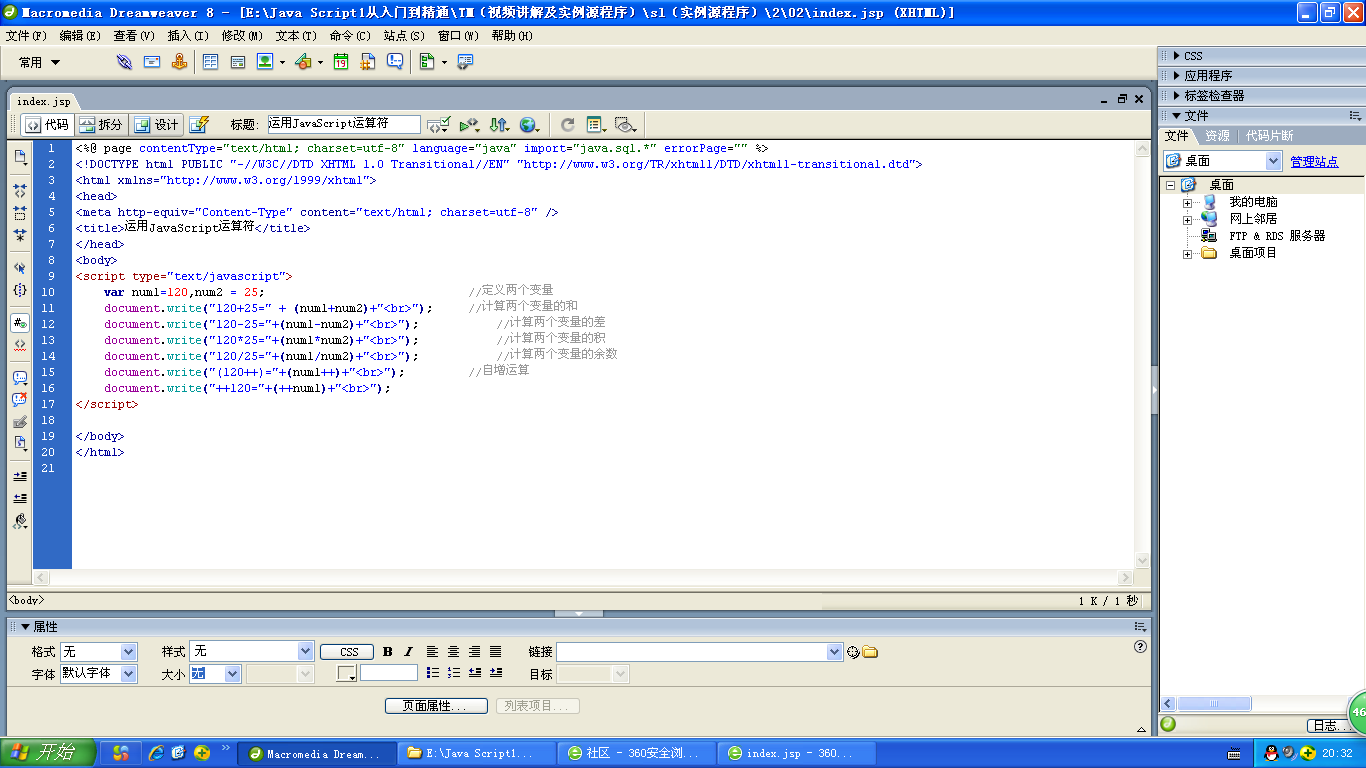The width and height of the screenshot is (1366, 768).
Task: Switch to Split view button
Action: pyautogui.click(x=101, y=125)
